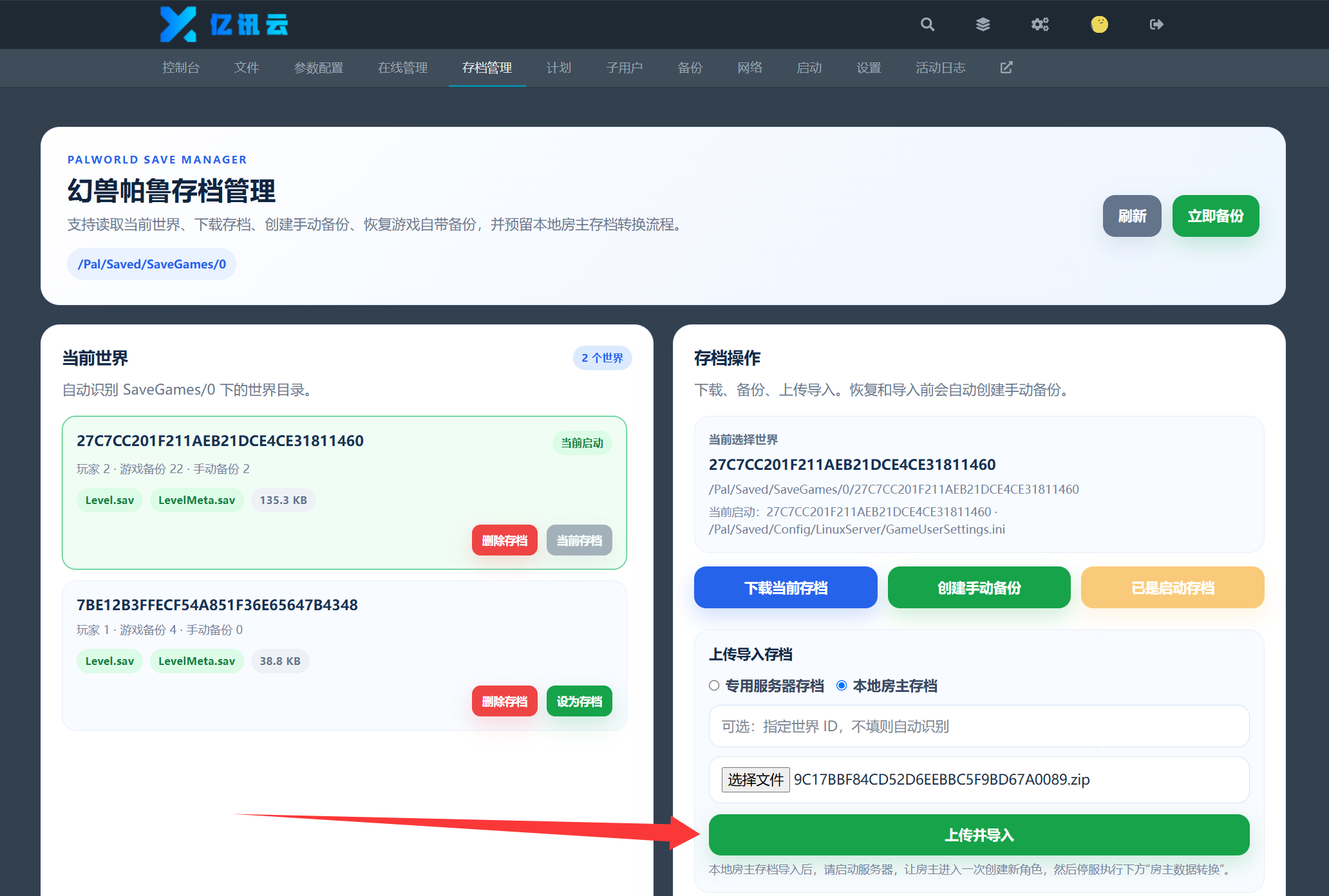Go to the 控制台 tab
The width and height of the screenshot is (1329, 896).
pos(181,68)
